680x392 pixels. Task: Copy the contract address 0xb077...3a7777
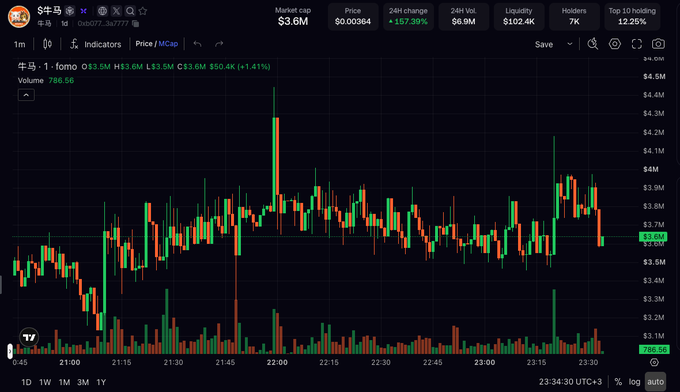136,23
